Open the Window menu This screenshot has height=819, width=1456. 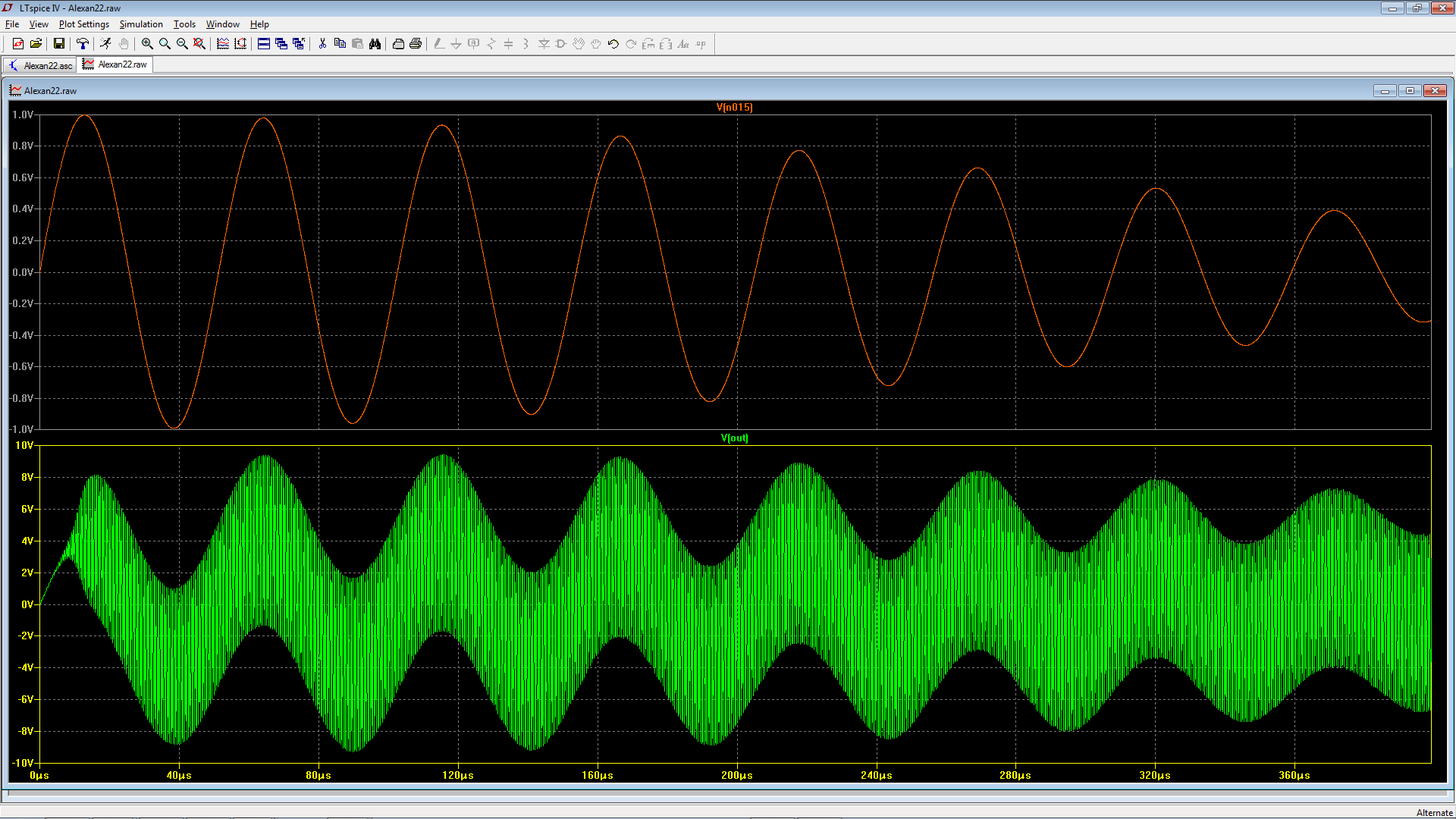click(223, 24)
